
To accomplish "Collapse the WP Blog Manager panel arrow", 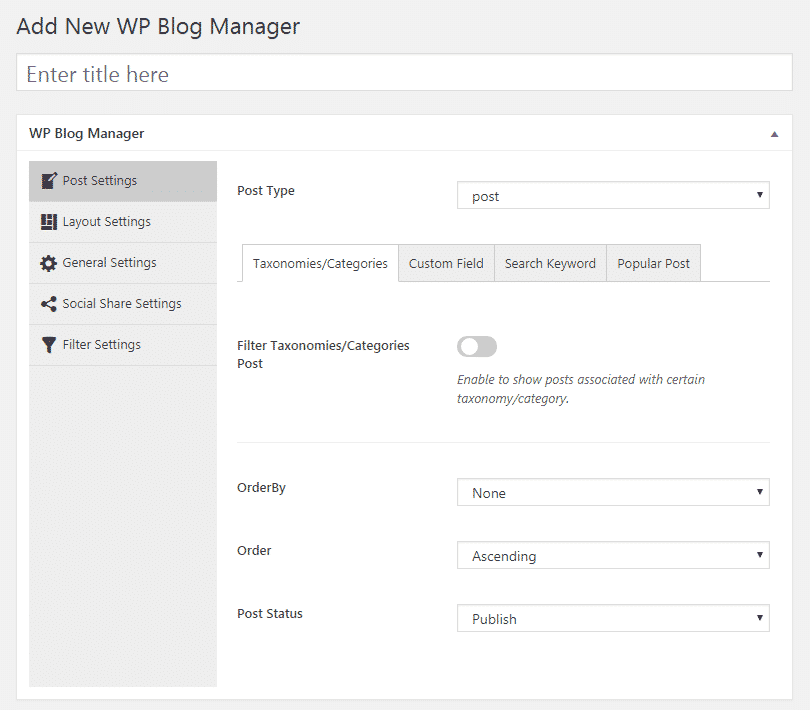I will pyautogui.click(x=774, y=134).
